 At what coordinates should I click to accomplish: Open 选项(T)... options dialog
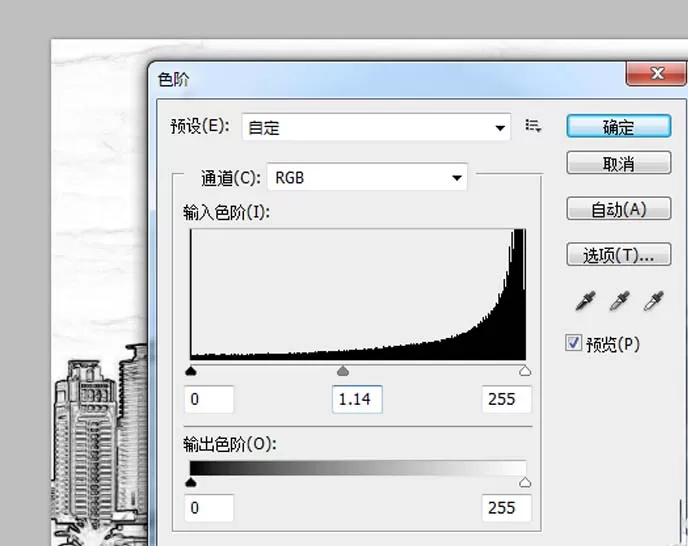pyautogui.click(x=619, y=255)
